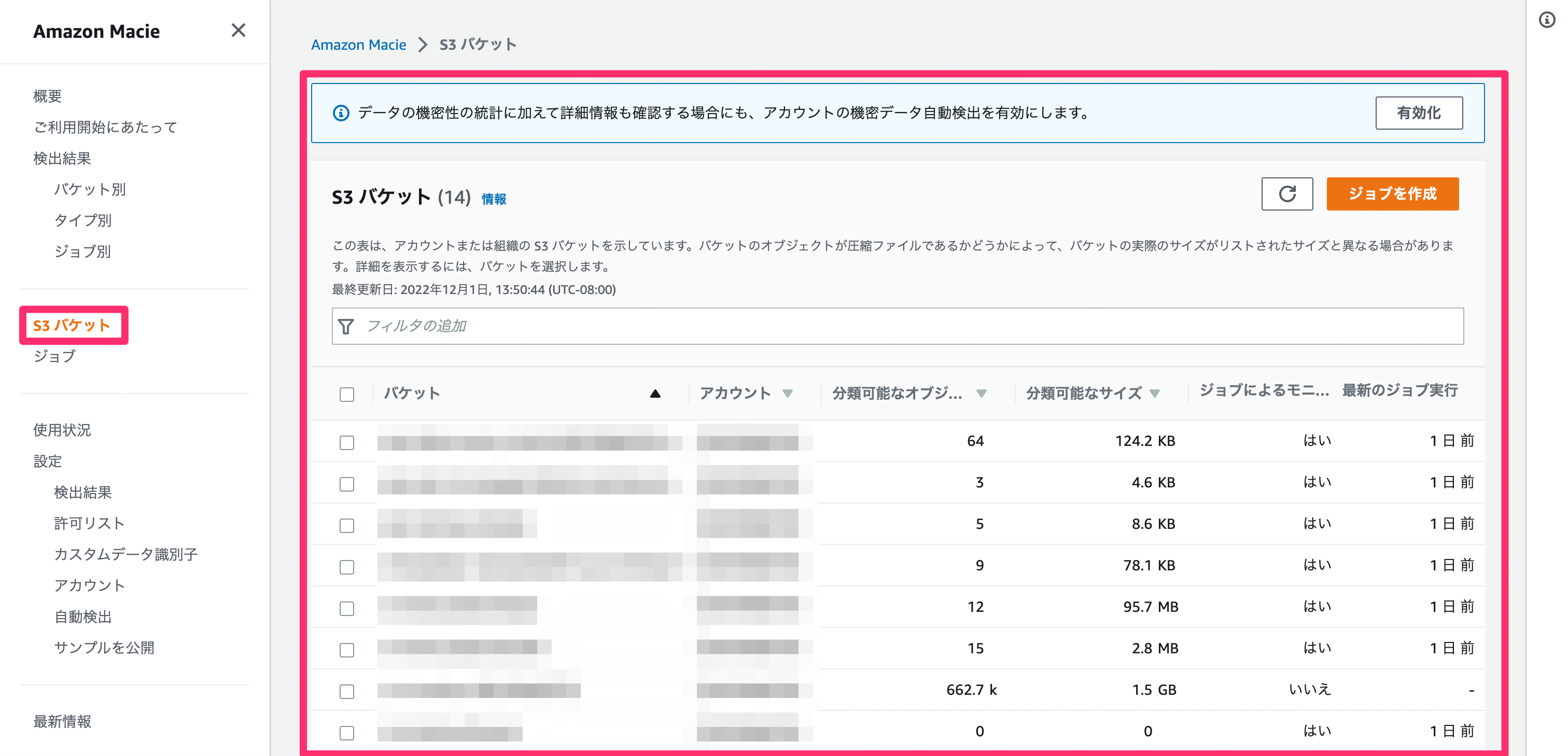Toggle the select-all buckets checkbox
The width and height of the screenshot is (1568, 756).
point(347,394)
